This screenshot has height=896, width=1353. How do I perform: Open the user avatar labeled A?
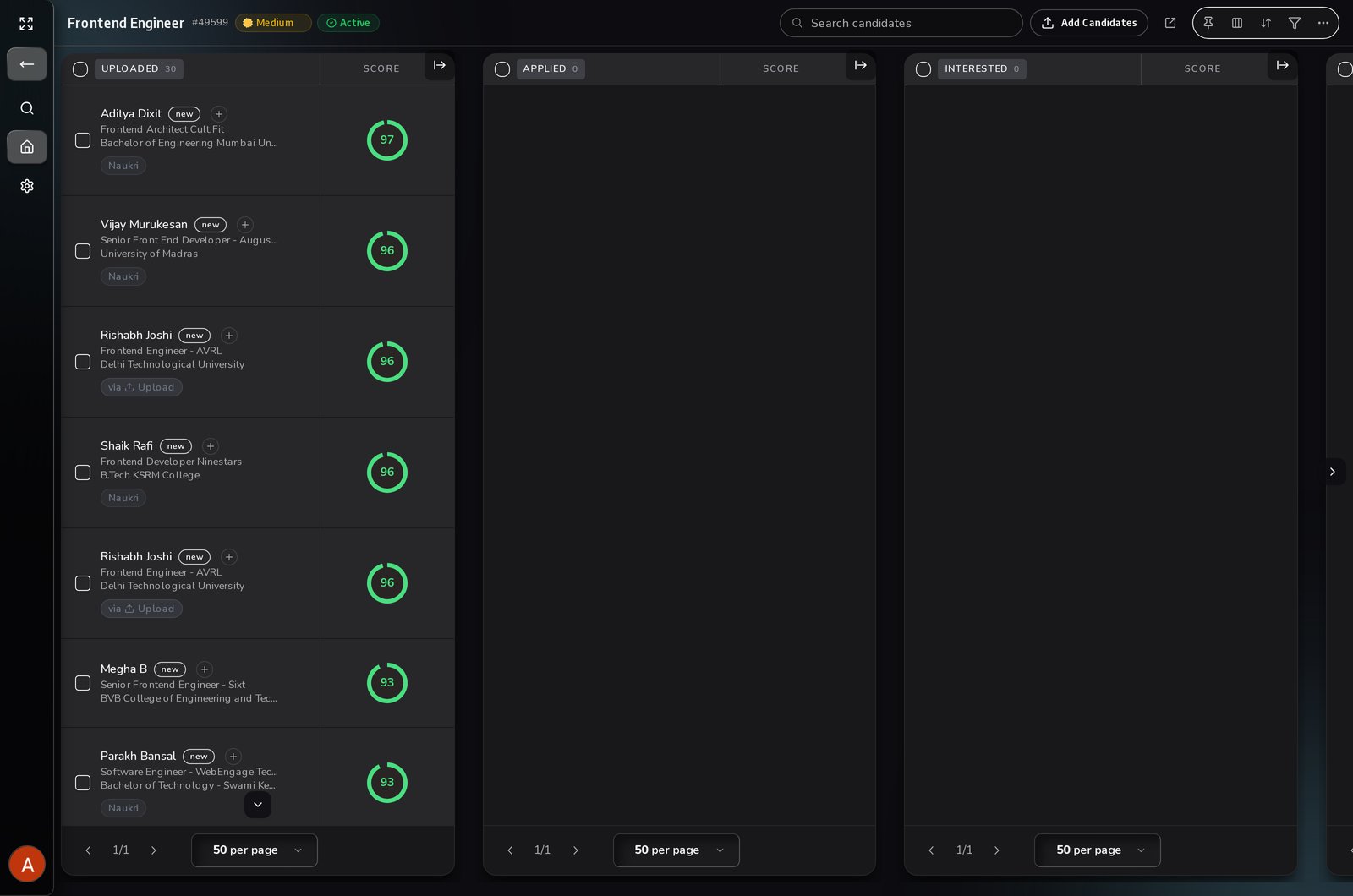click(x=27, y=864)
